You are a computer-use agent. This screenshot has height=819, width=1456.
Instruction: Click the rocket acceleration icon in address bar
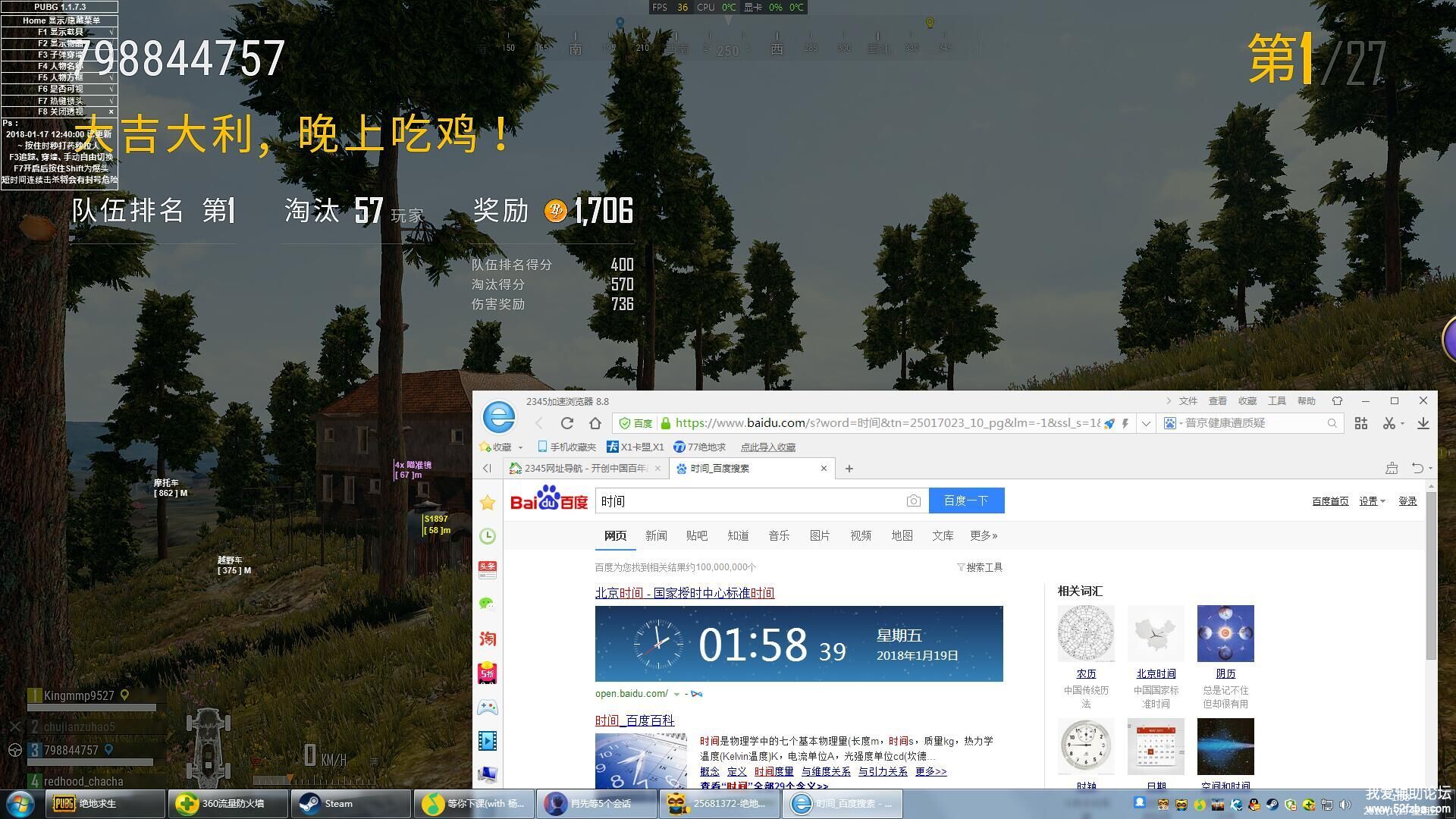point(1109,423)
